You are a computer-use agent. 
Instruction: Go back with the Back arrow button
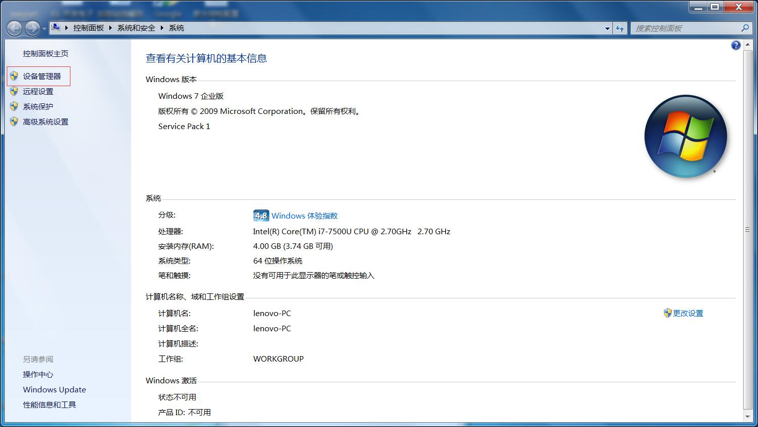(x=15, y=29)
